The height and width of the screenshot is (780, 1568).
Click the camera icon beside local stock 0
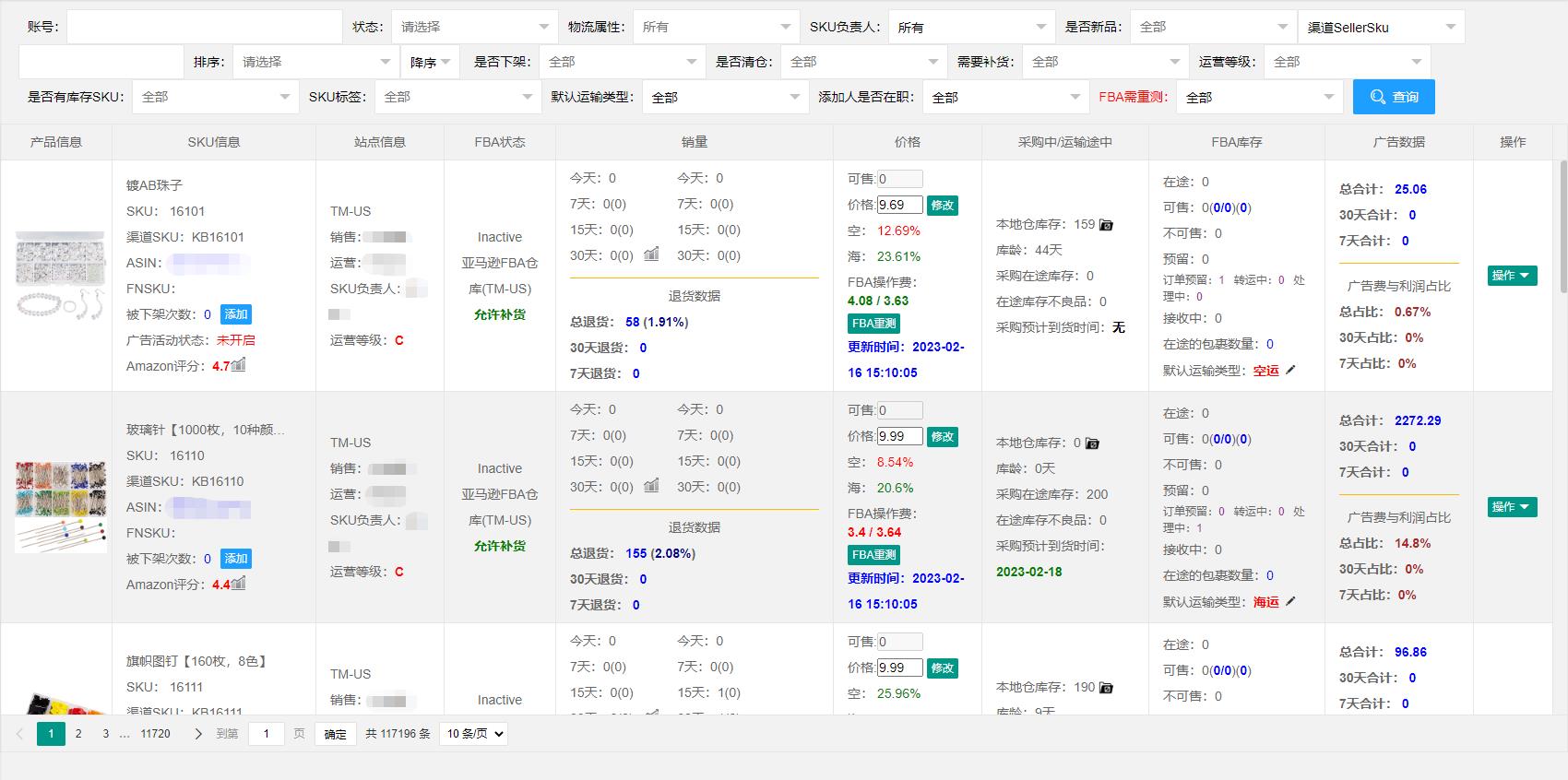[x=1092, y=443]
